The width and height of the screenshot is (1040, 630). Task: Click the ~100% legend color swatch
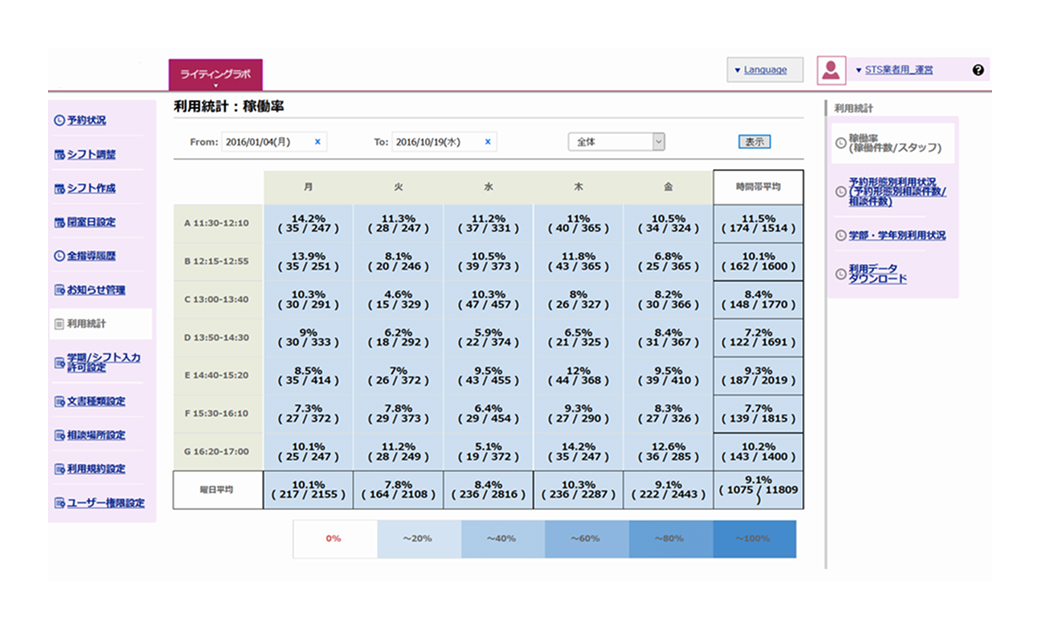[755, 539]
